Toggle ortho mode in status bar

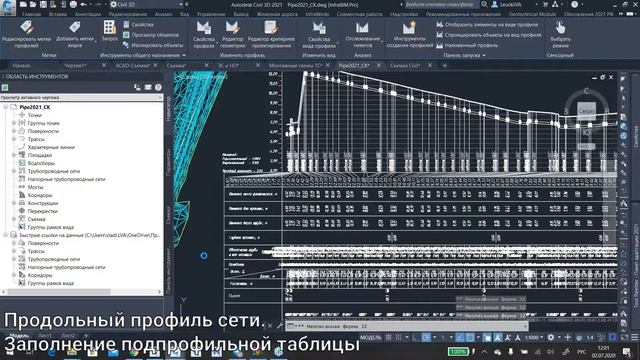point(415,337)
